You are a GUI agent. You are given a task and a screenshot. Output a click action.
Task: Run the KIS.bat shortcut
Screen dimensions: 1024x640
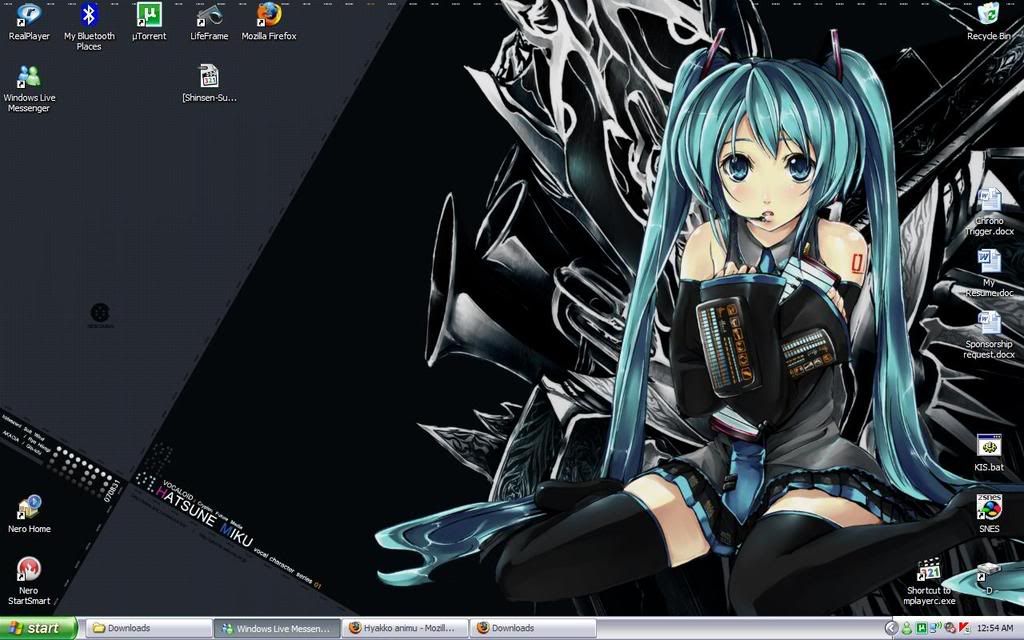pyautogui.click(x=989, y=445)
